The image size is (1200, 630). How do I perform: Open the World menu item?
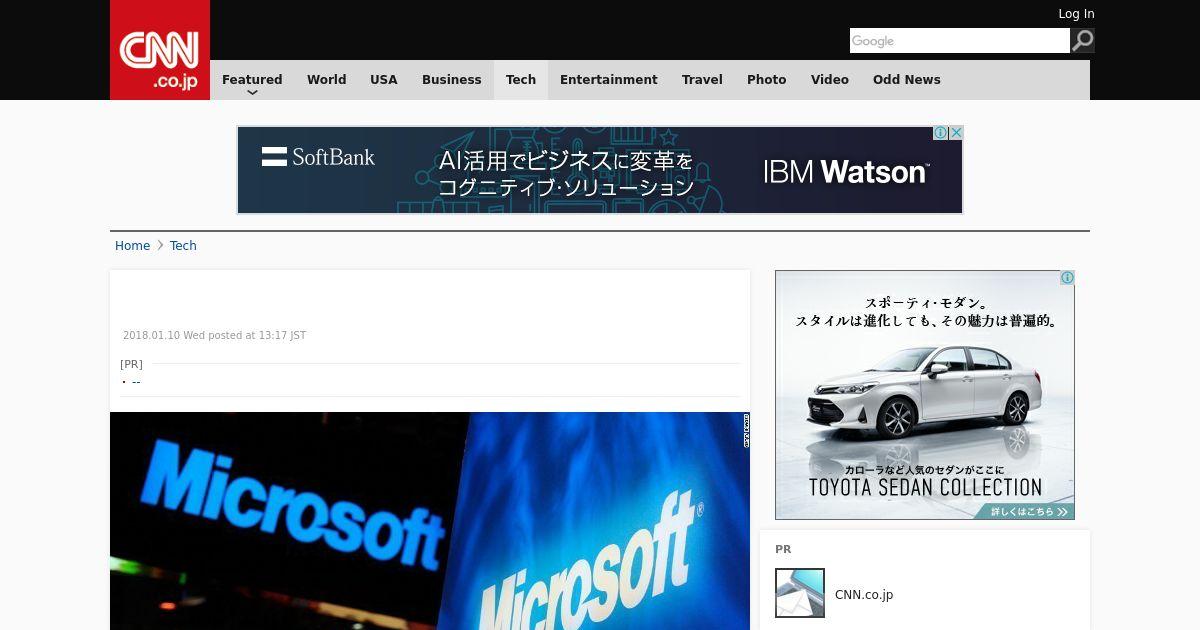pos(326,80)
